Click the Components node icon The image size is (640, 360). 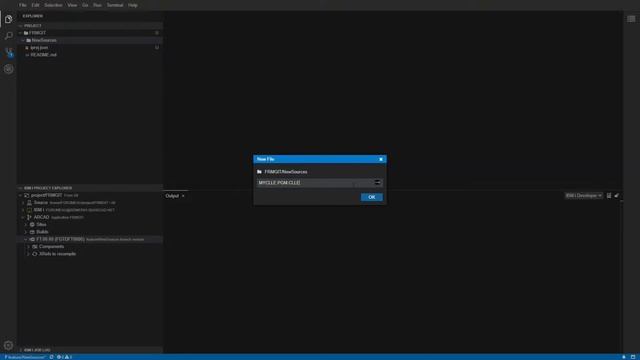(x=35, y=247)
